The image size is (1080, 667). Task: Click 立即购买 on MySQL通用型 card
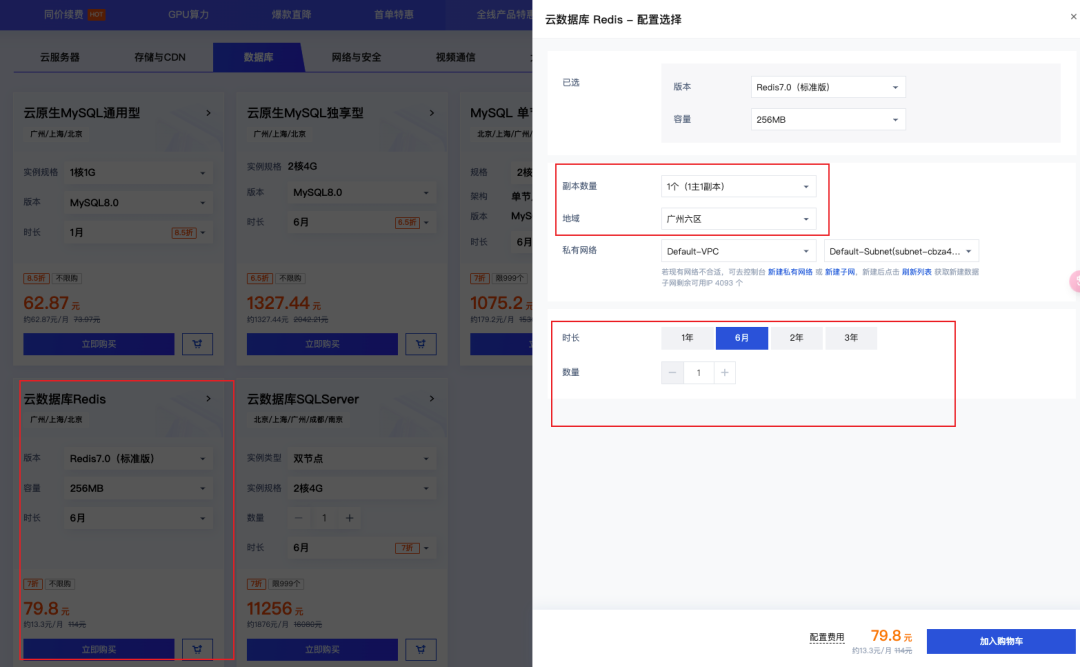(98, 344)
